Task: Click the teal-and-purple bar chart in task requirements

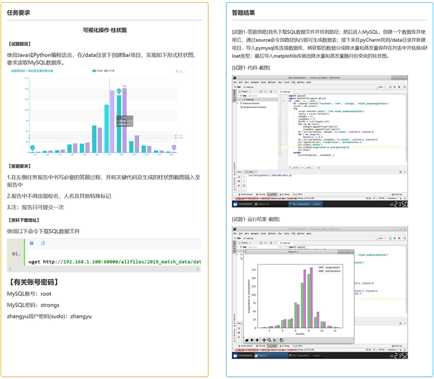Action: tap(97, 112)
